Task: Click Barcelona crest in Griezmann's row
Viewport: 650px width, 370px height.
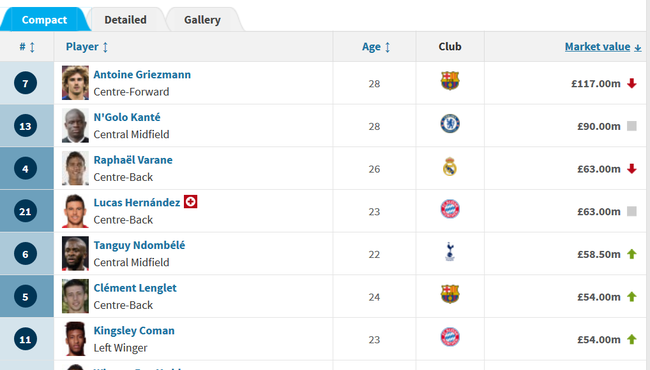Action: pos(450,81)
